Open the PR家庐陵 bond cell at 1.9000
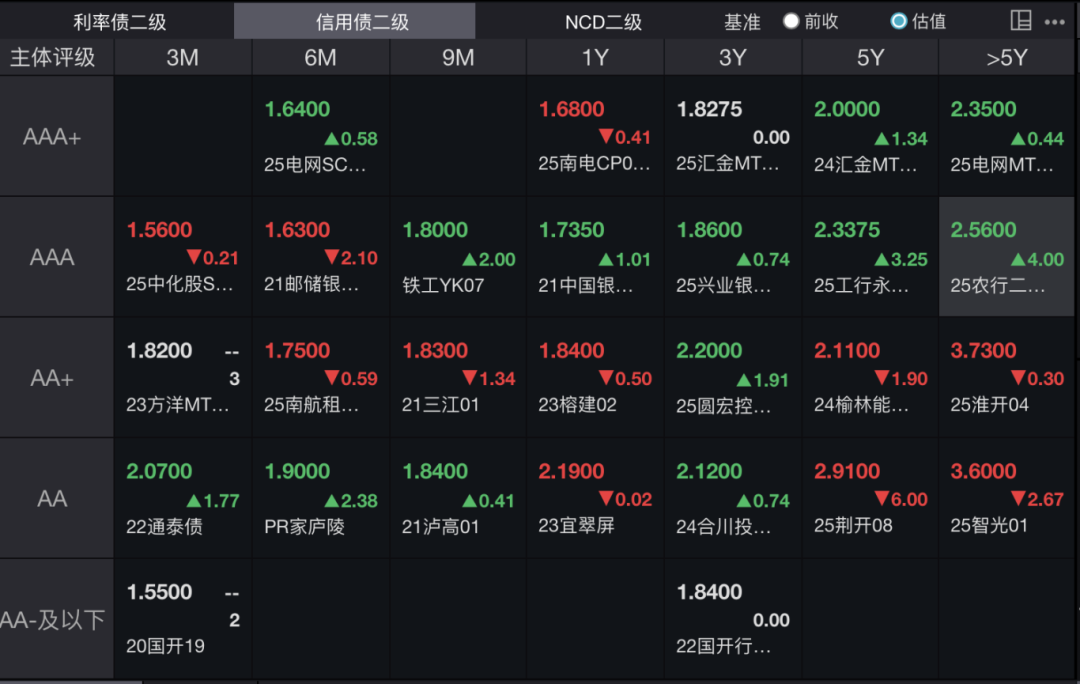 [320, 498]
